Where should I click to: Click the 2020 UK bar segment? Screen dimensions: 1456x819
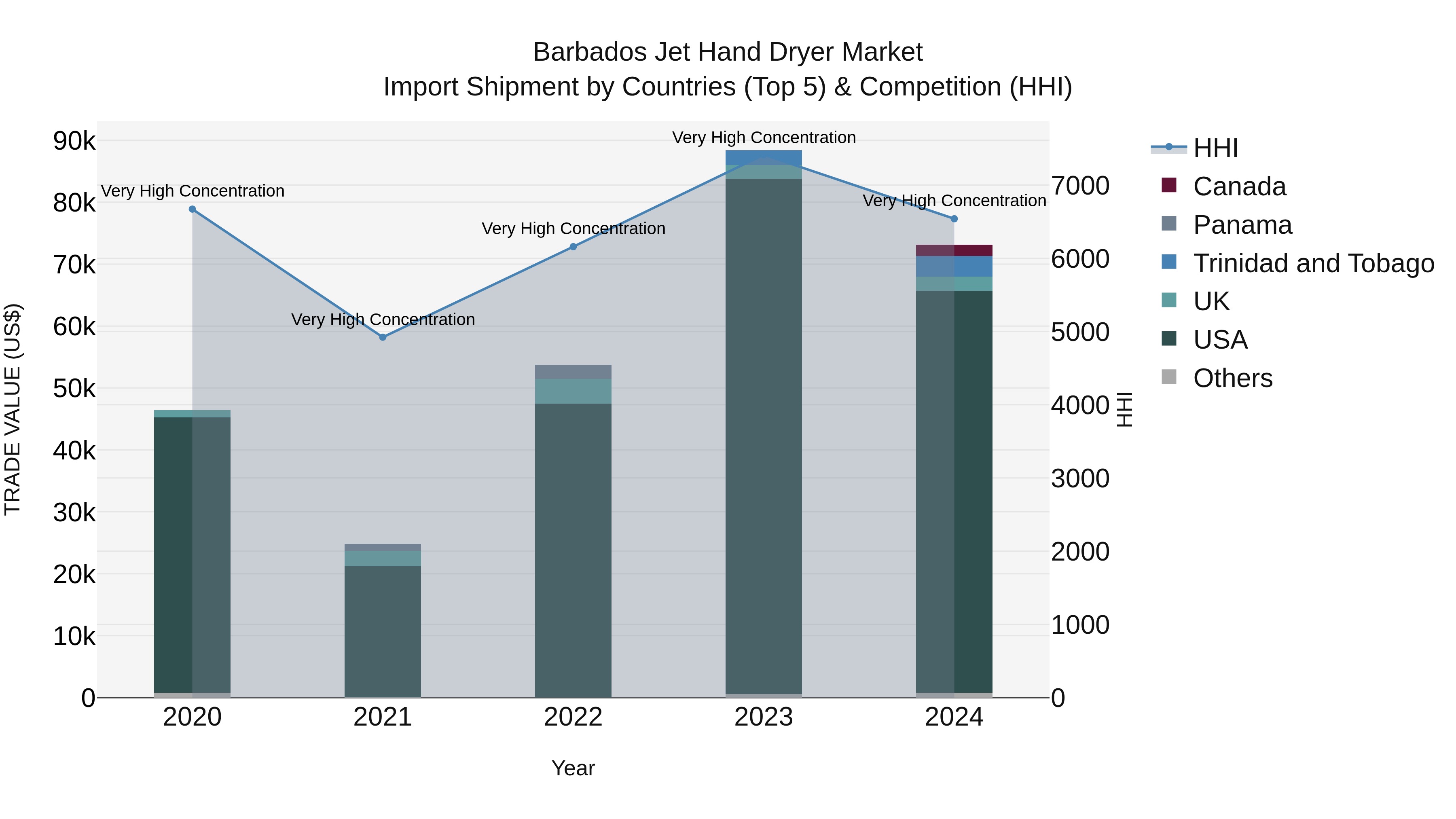[x=192, y=414]
